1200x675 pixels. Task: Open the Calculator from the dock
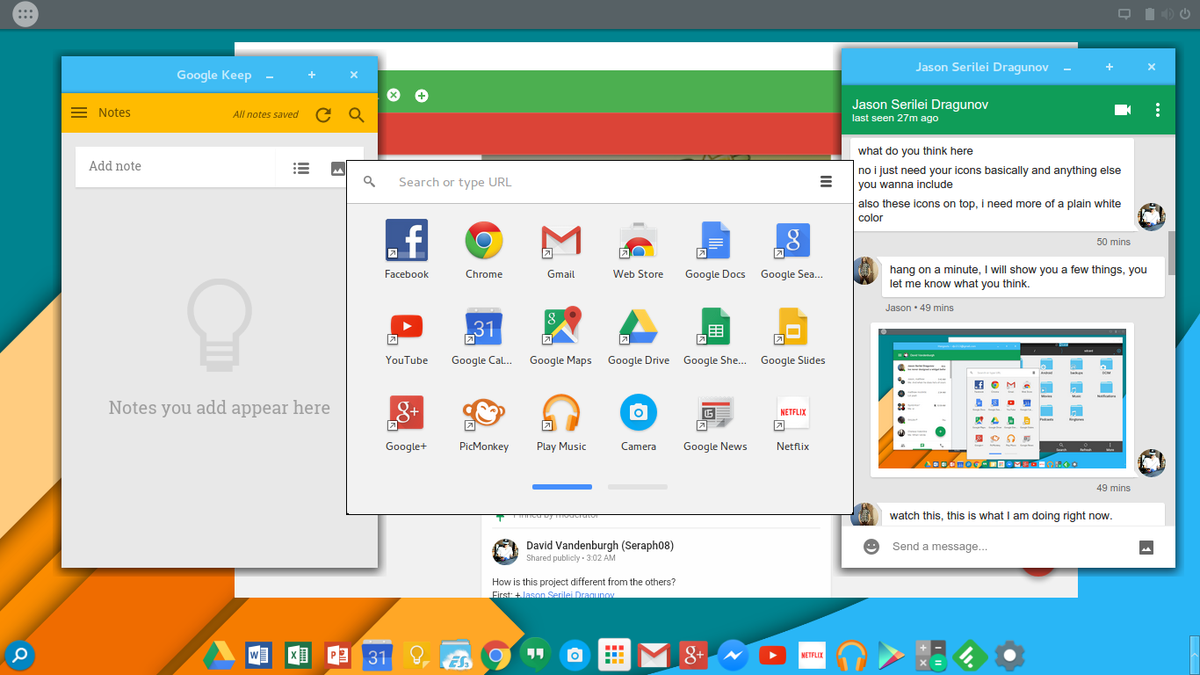click(931, 656)
